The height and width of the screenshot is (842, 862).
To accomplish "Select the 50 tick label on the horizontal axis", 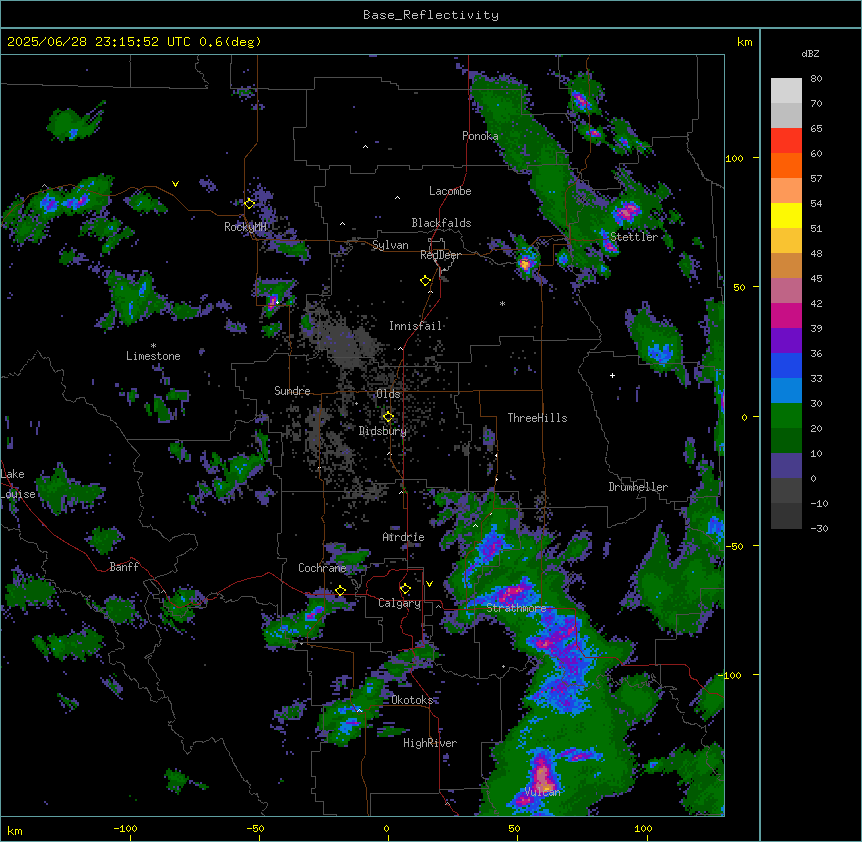I will pyautogui.click(x=515, y=828).
